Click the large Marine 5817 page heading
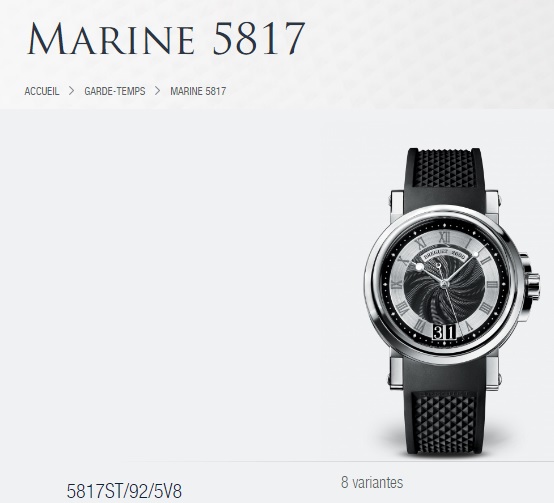The width and height of the screenshot is (554, 503). point(166,38)
